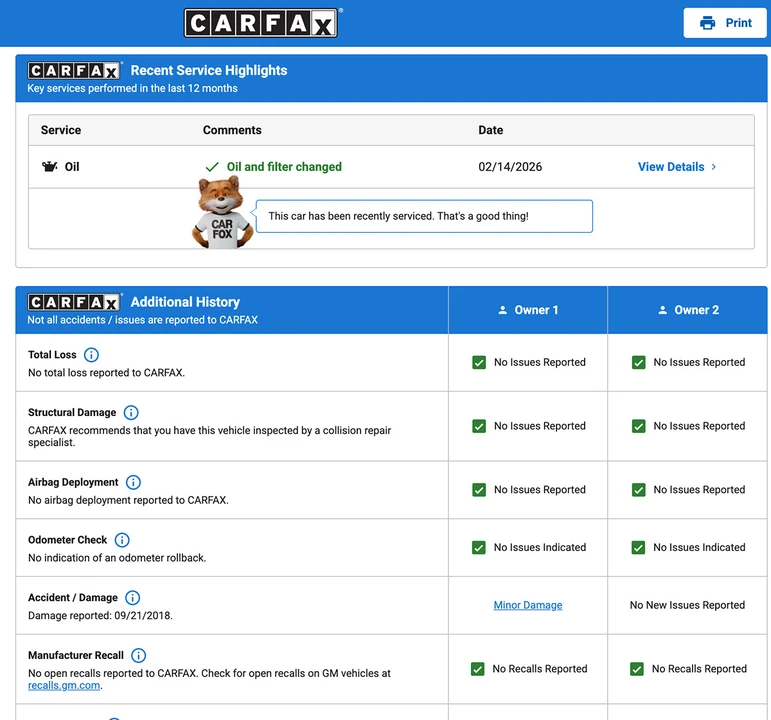Click the Oil and filter changed comment
This screenshot has height=720, width=771.
(284, 167)
